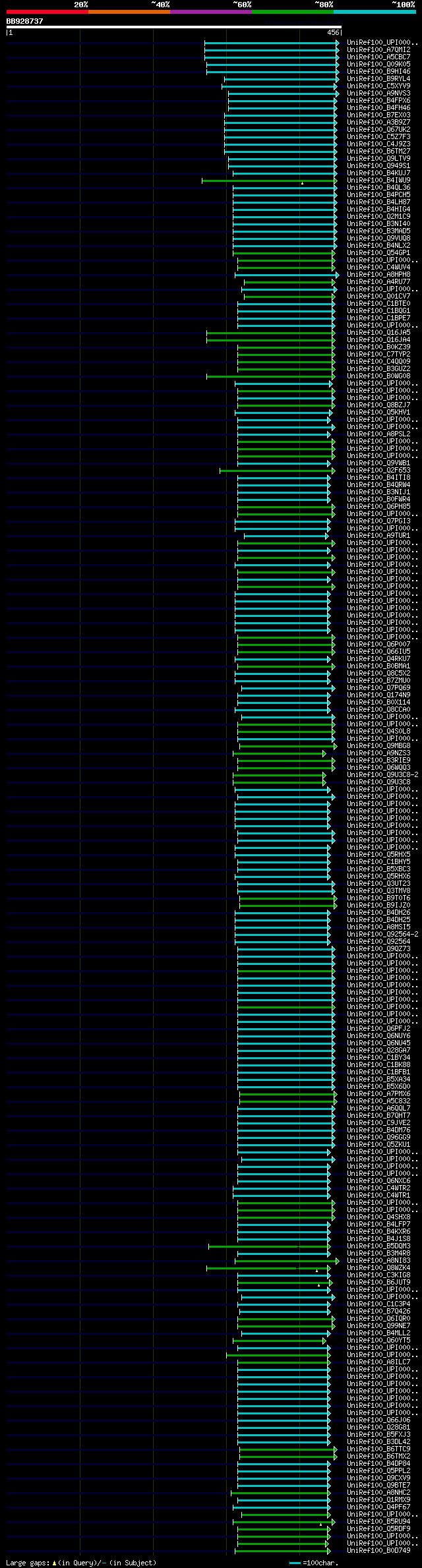Open hit UniRef100_B3GUZ2
Screen dimensions: 422x1568
pyautogui.click(x=378, y=369)
